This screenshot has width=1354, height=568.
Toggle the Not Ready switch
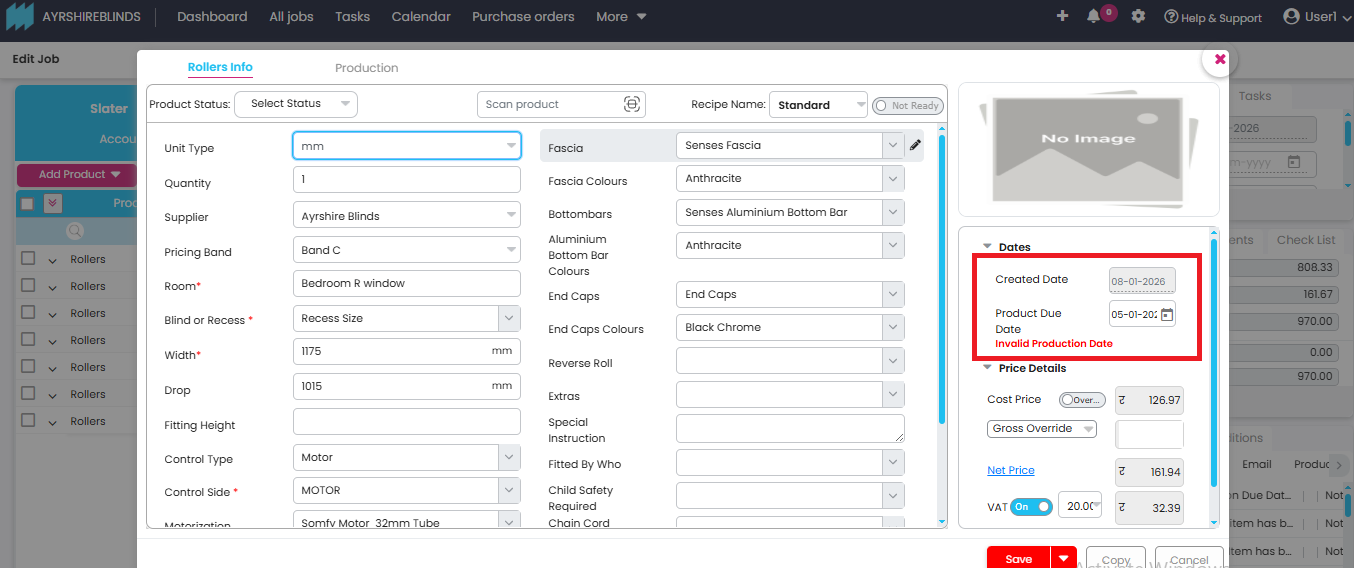click(906, 106)
